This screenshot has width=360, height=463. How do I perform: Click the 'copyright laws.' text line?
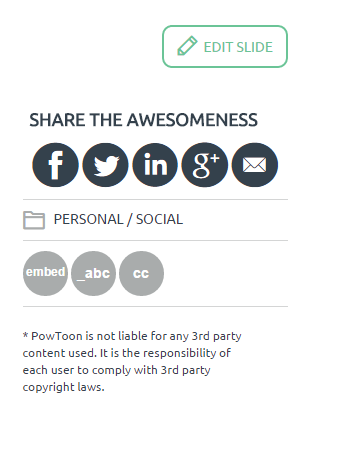(x=63, y=387)
